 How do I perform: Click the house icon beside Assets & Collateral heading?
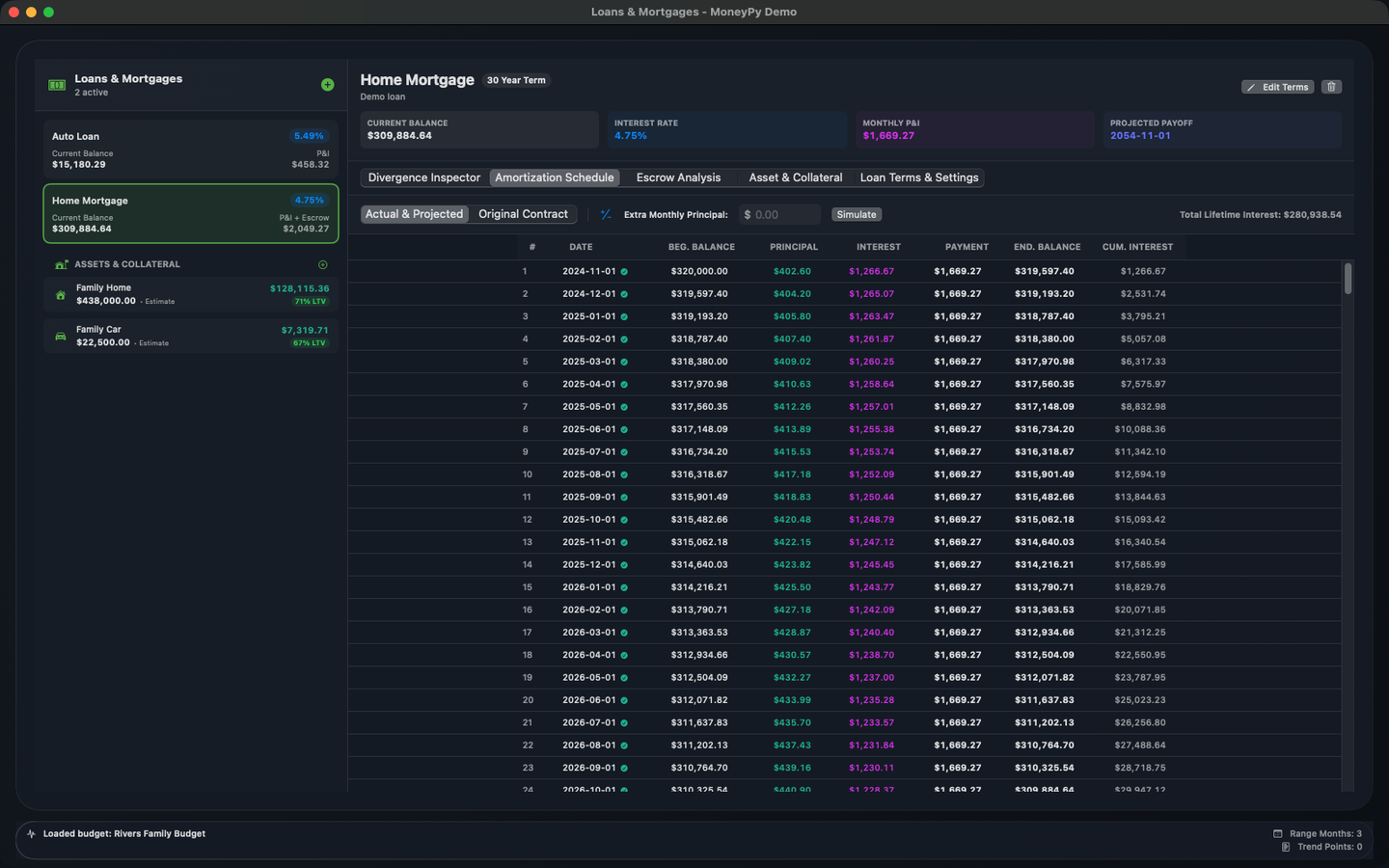tap(62, 264)
